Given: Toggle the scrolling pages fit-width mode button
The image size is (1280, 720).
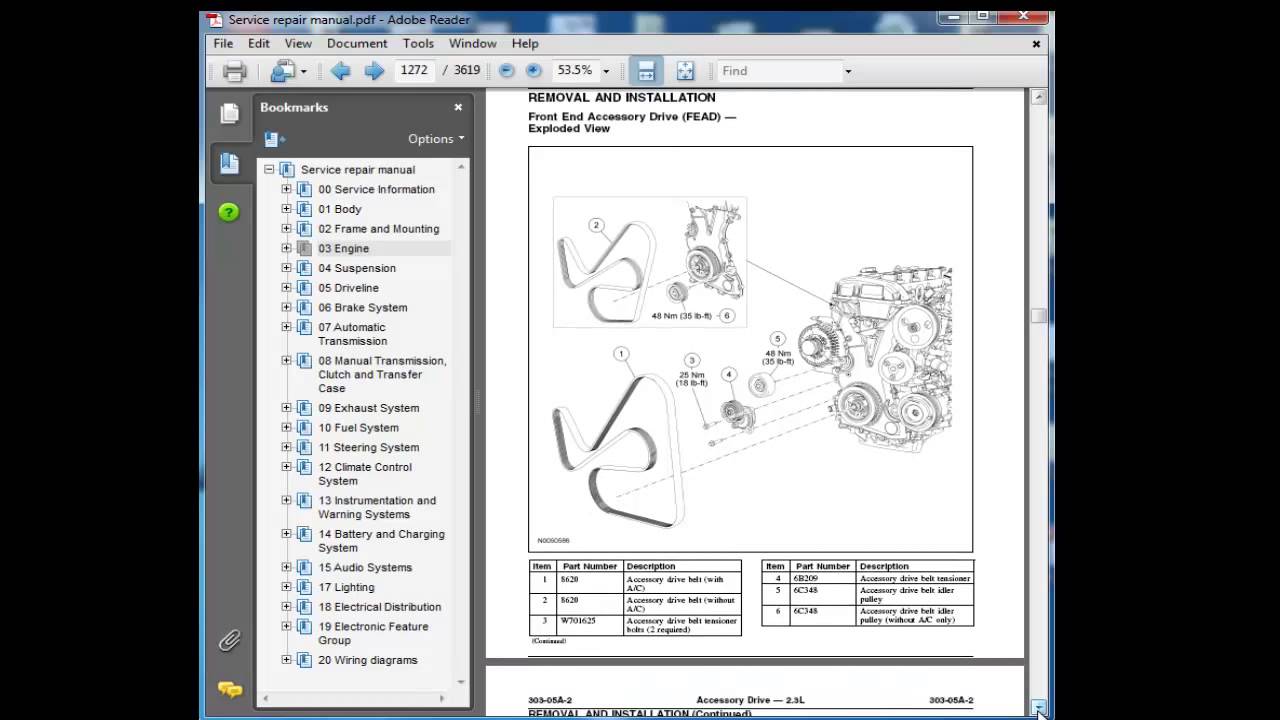Looking at the screenshot, I should [646, 71].
